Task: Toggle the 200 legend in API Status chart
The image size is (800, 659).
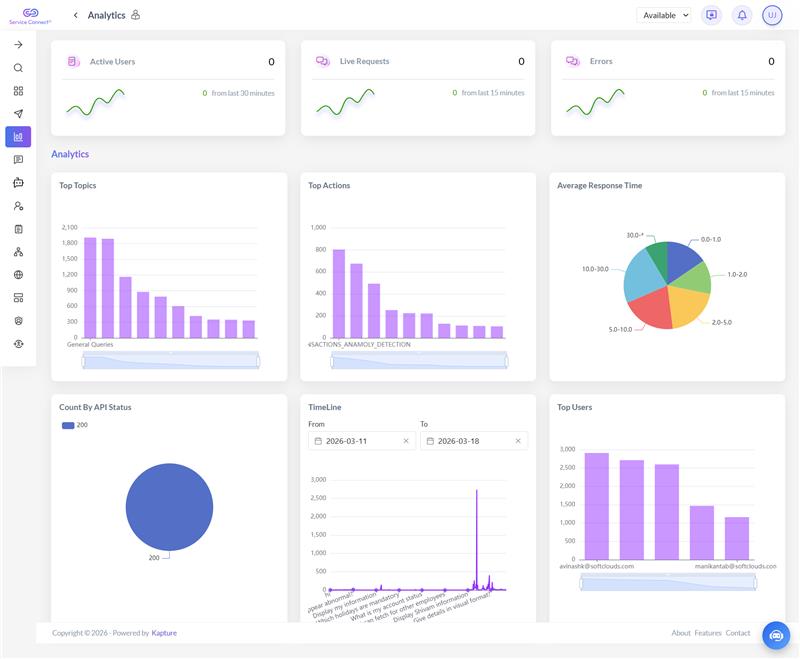Action: (x=74, y=425)
